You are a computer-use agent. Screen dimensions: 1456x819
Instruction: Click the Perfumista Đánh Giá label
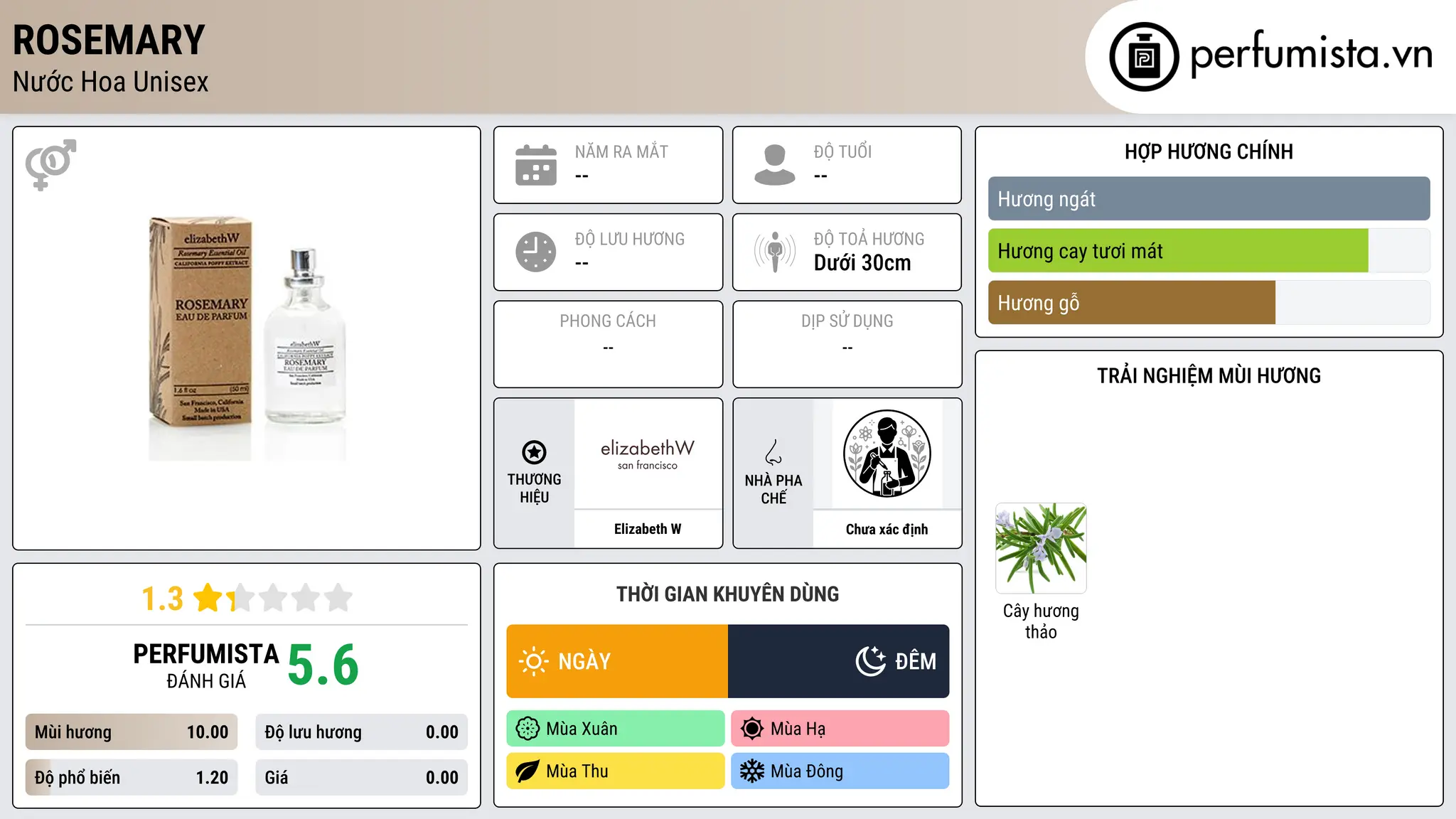pos(206,665)
